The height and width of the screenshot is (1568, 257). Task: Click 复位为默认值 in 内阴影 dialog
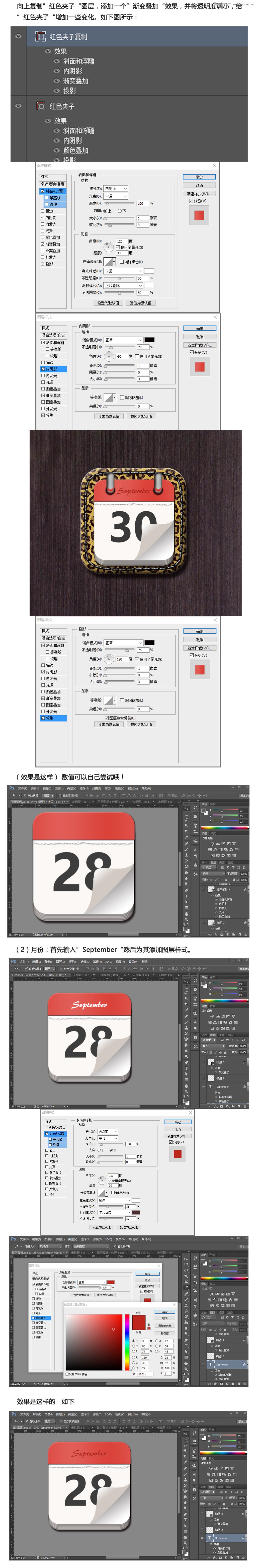(141, 416)
